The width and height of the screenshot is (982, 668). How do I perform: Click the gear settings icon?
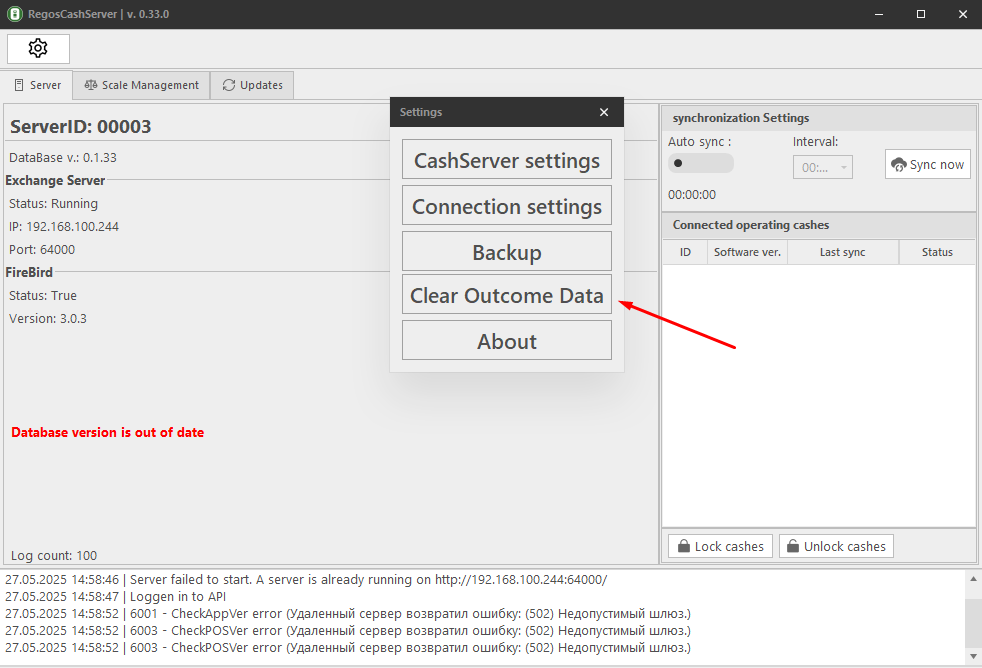click(38, 48)
